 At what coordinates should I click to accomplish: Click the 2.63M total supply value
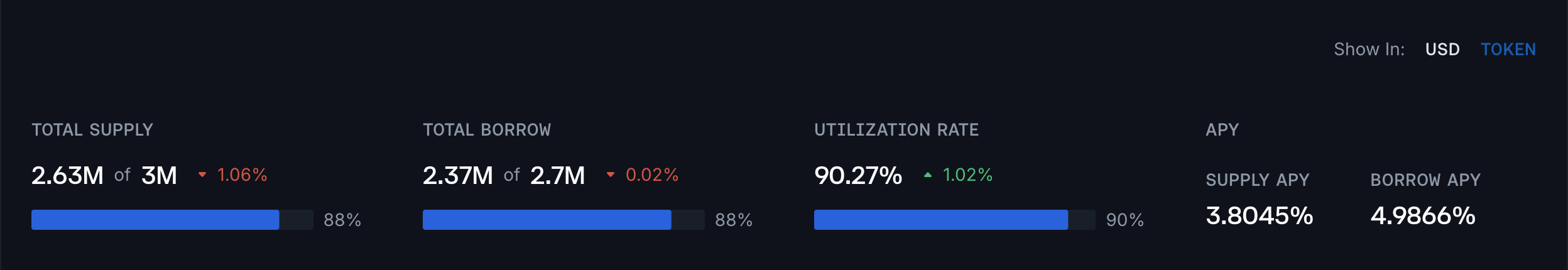click(67, 175)
